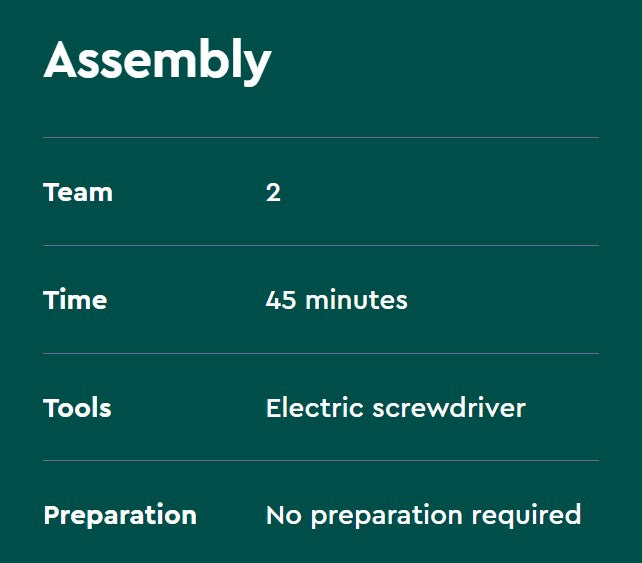642x563 pixels.
Task: Click the Tools row label
Action: 77,408
